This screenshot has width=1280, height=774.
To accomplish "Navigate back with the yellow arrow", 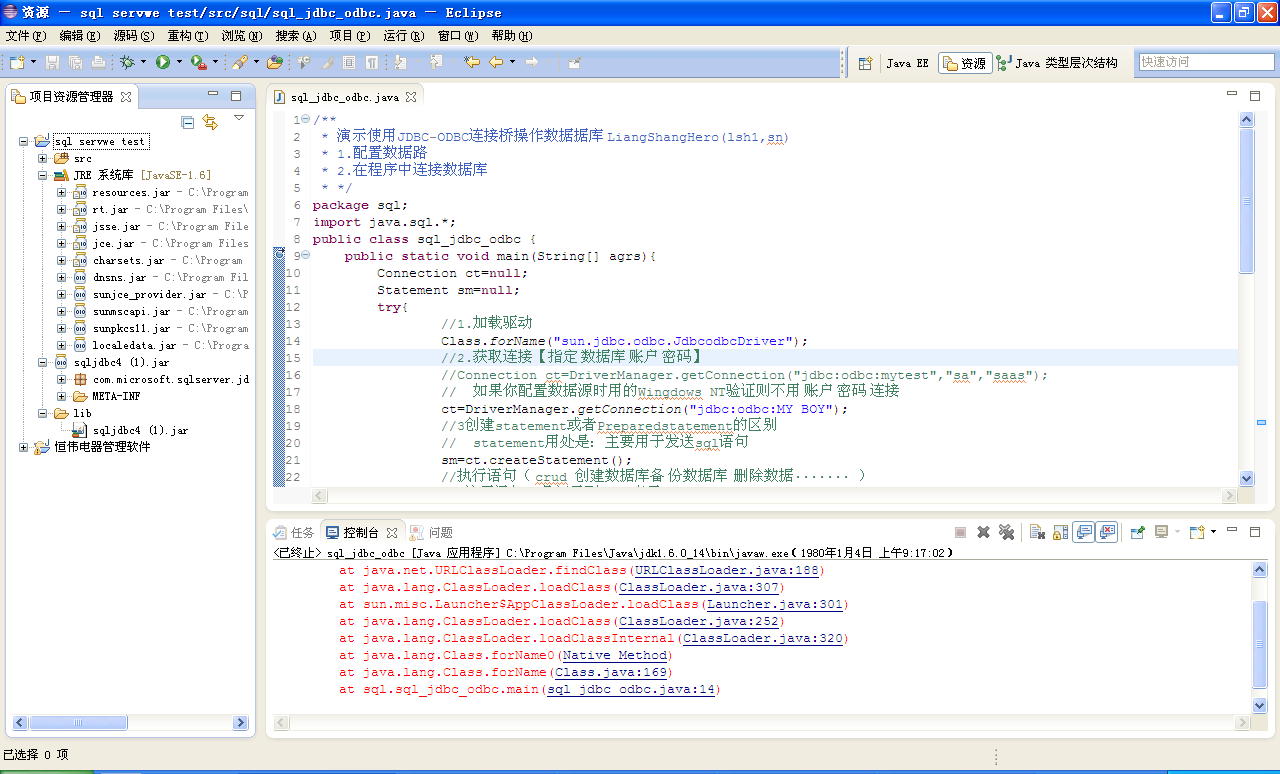I will click(496, 62).
